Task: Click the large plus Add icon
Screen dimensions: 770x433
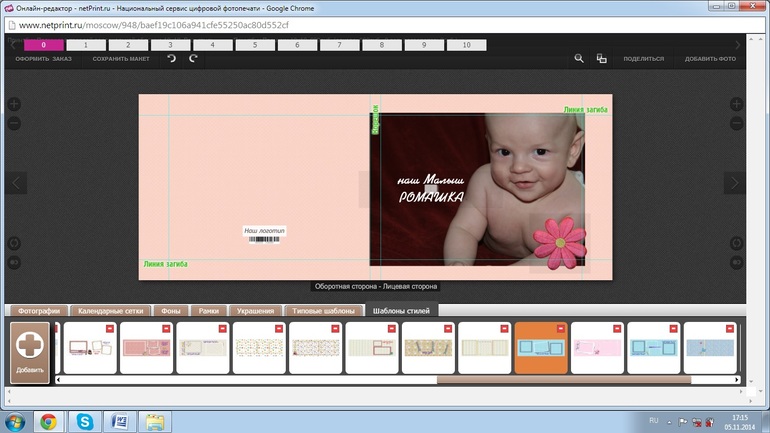Action: pyautogui.click(x=30, y=345)
